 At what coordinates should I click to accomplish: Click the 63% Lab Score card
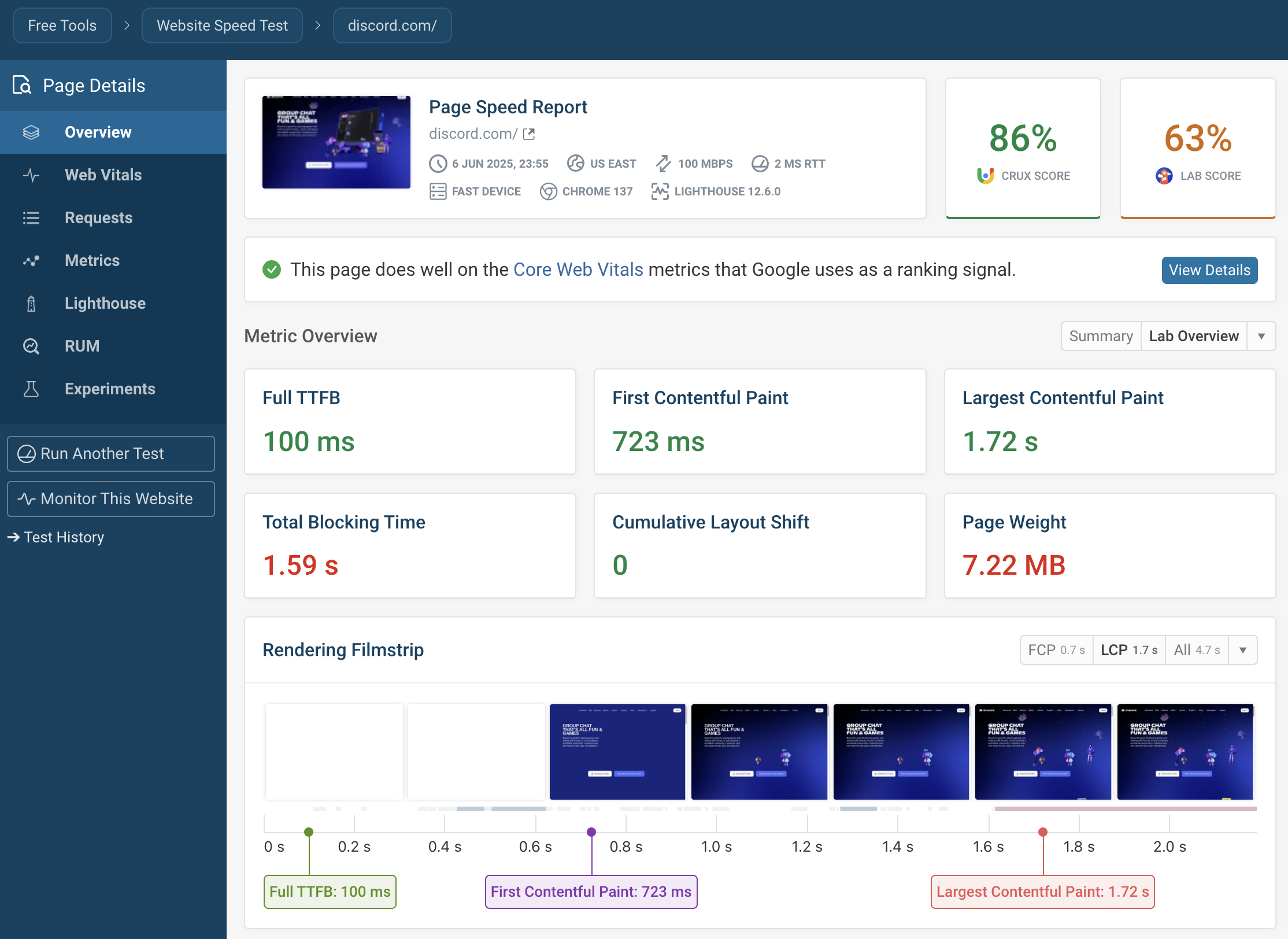pyautogui.click(x=1198, y=149)
